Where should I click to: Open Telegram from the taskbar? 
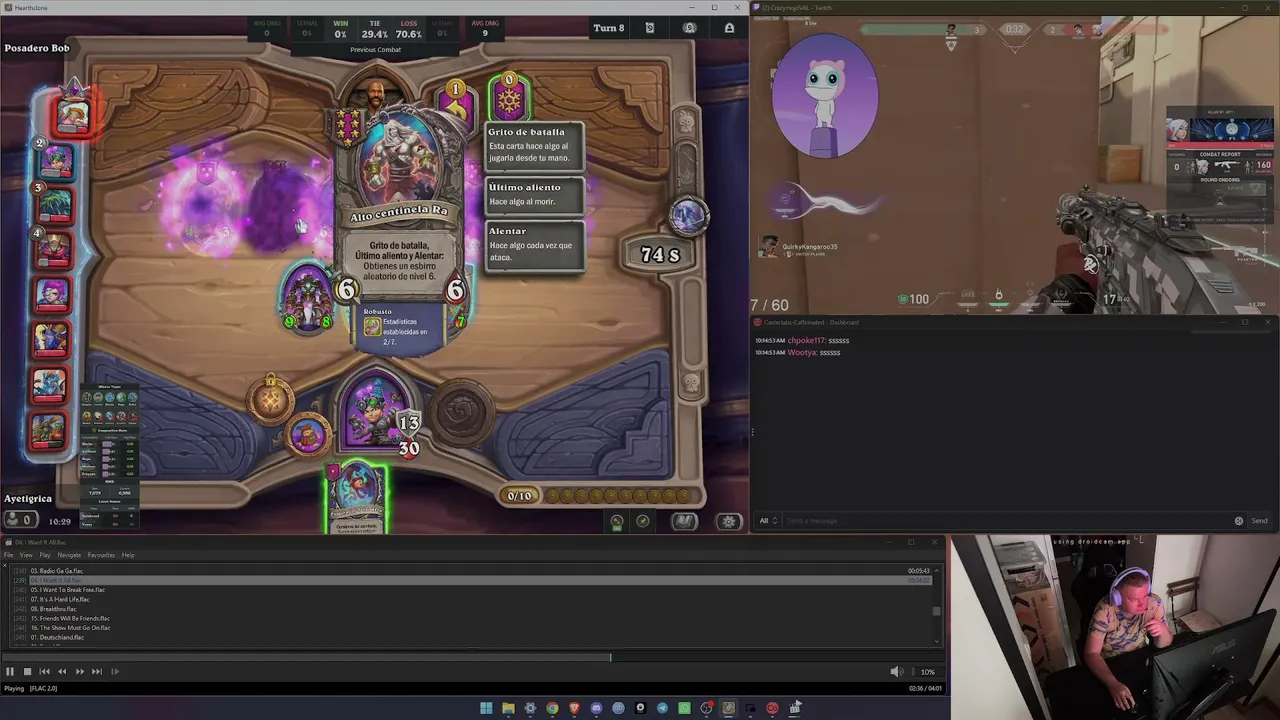click(x=662, y=708)
